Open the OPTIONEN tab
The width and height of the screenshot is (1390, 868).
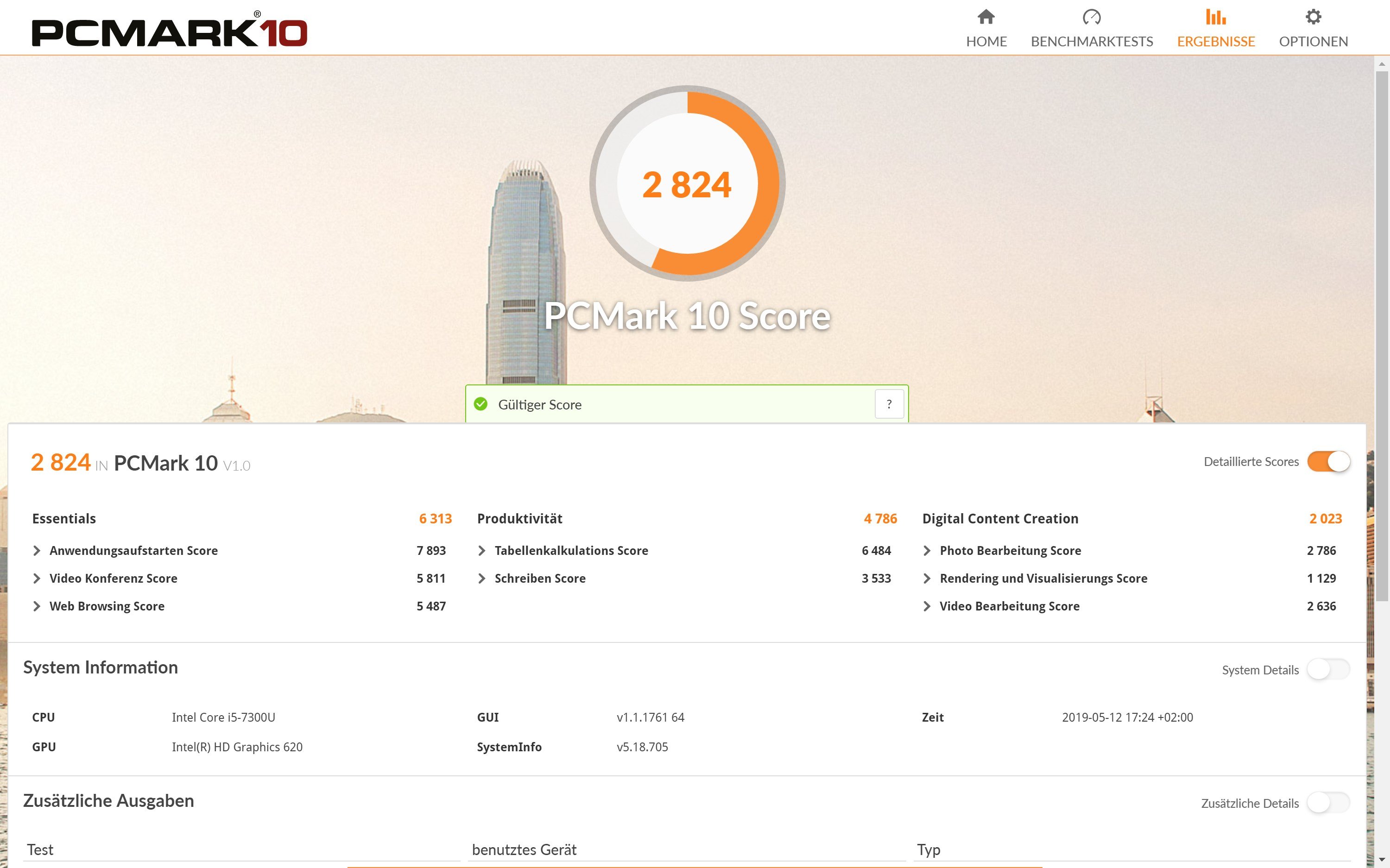(1313, 28)
